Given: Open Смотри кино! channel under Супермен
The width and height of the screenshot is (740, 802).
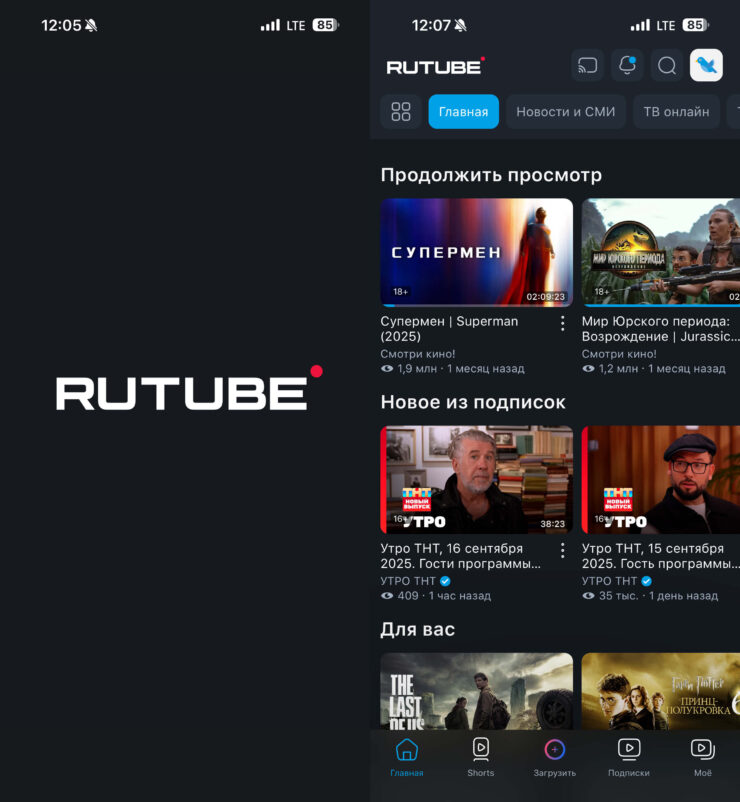Looking at the screenshot, I should coord(417,354).
